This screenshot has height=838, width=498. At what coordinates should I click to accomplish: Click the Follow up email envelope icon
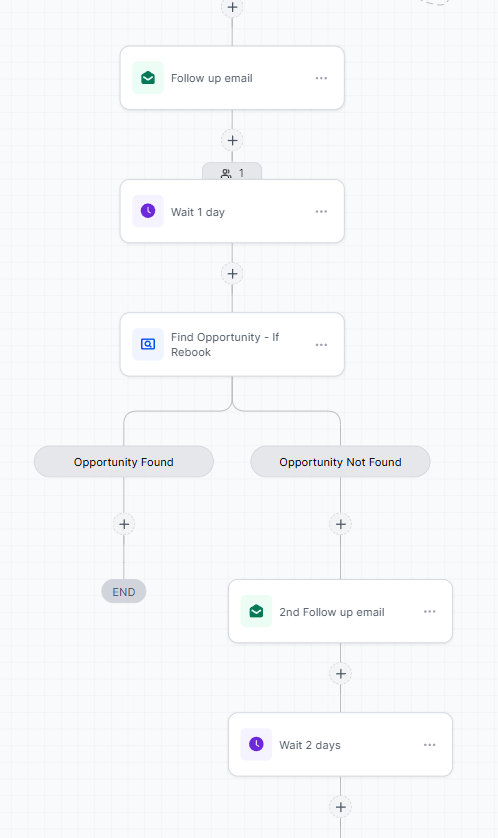pos(148,78)
